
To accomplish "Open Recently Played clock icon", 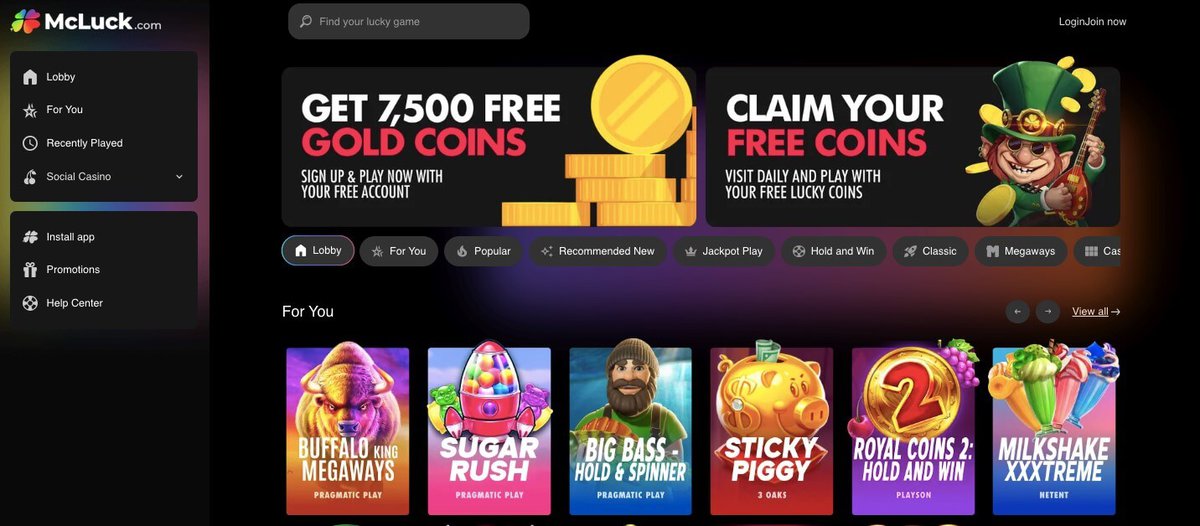I will [x=30, y=143].
